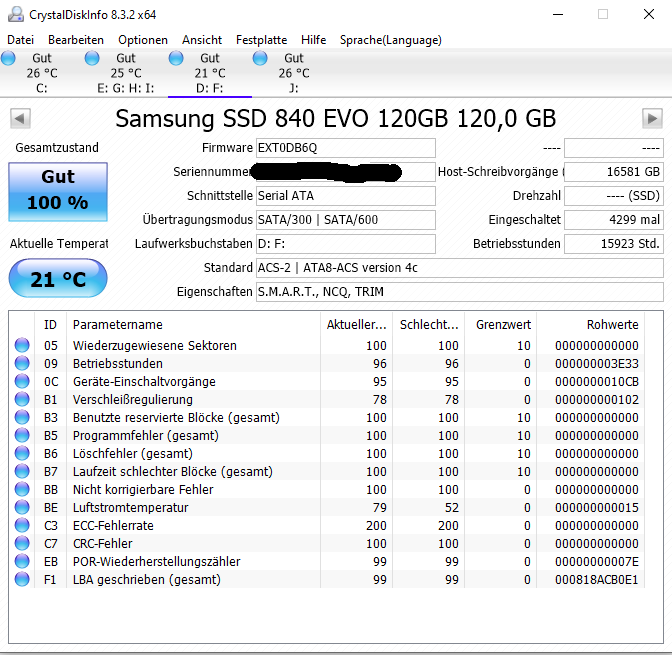
Task: Click the Gut 100 % health status button
Action: [x=58, y=192]
